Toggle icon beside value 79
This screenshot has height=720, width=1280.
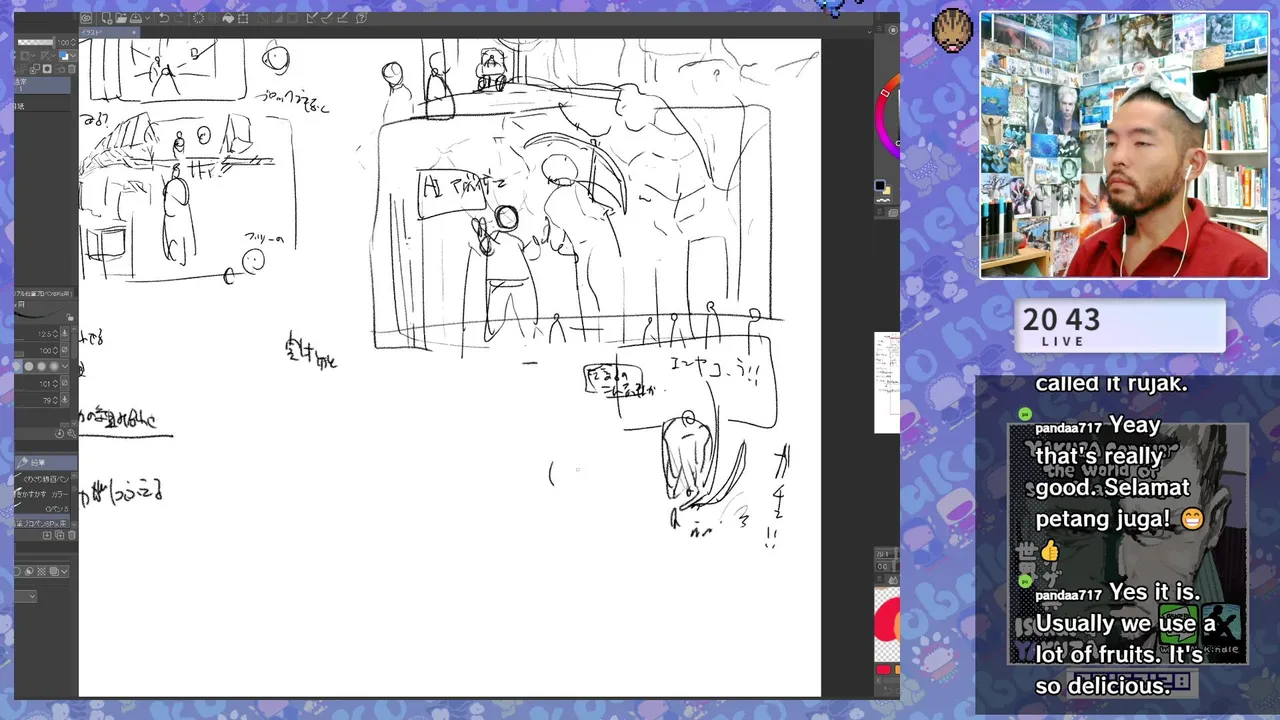coord(64,400)
